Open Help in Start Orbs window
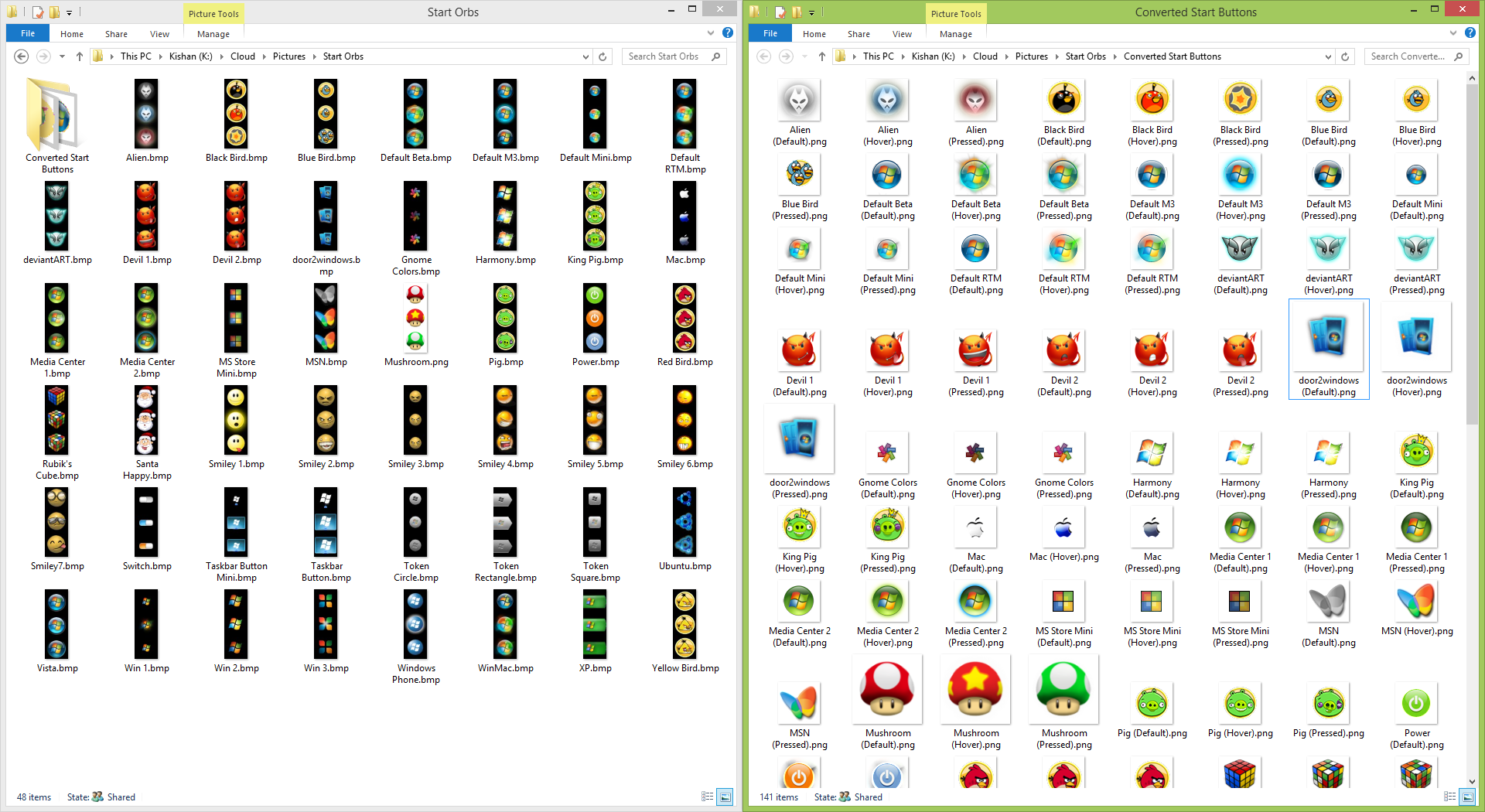Screen dimensions: 1485x812 coord(728,32)
